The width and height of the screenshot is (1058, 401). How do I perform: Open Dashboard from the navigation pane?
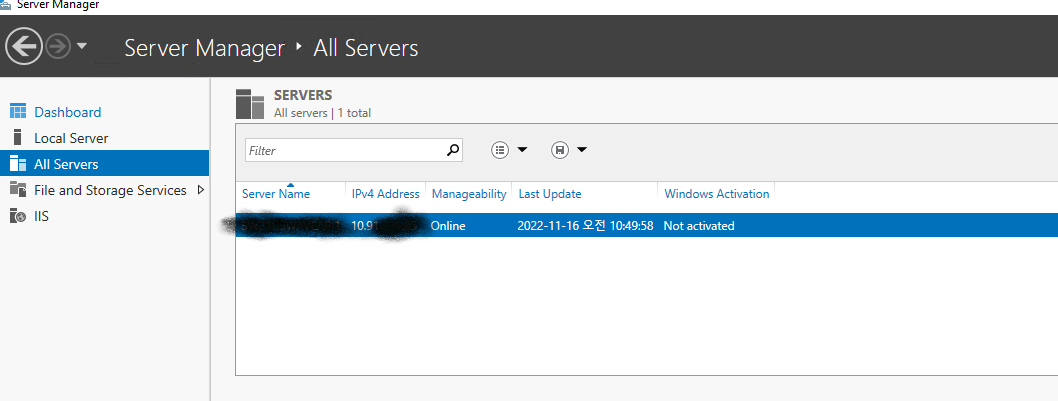click(67, 112)
